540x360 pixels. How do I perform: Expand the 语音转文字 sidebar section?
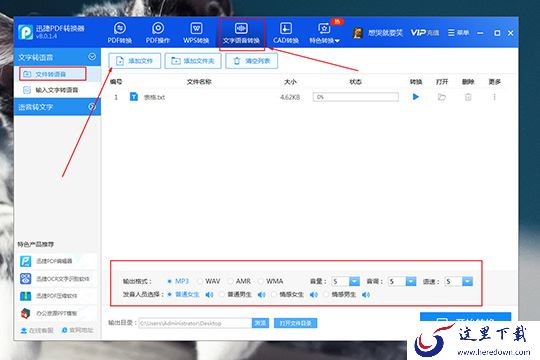[x=92, y=107]
